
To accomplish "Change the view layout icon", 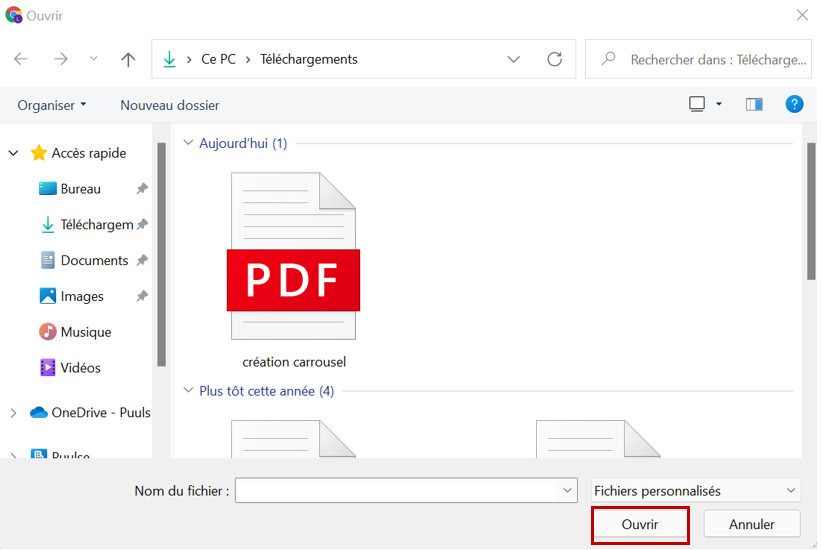I will pyautogui.click(x=697, y=104).
